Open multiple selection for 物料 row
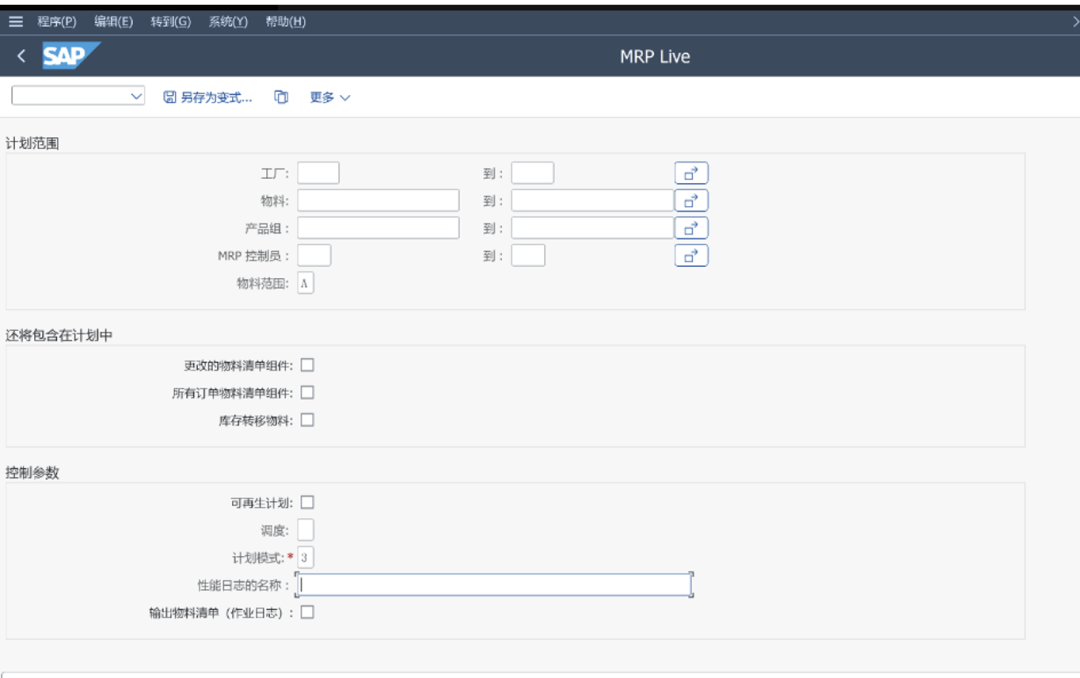 [x=691, y=201]
